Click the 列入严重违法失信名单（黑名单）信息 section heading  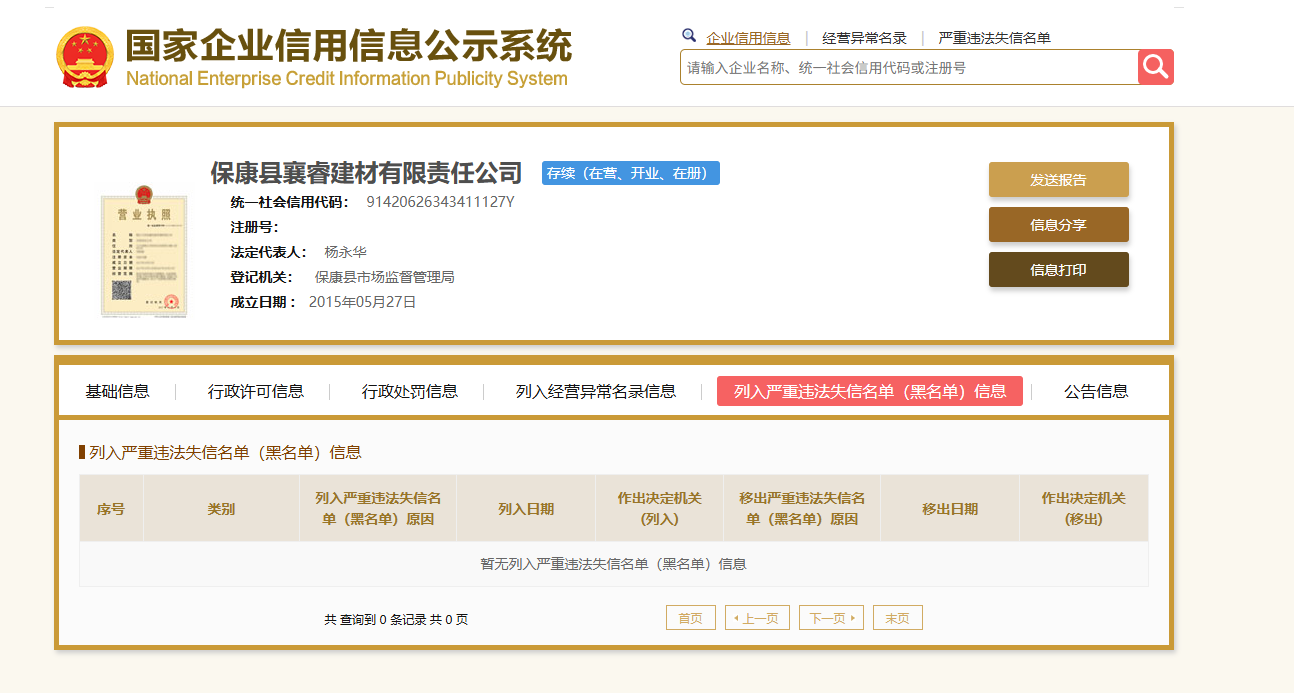point(225,452)
